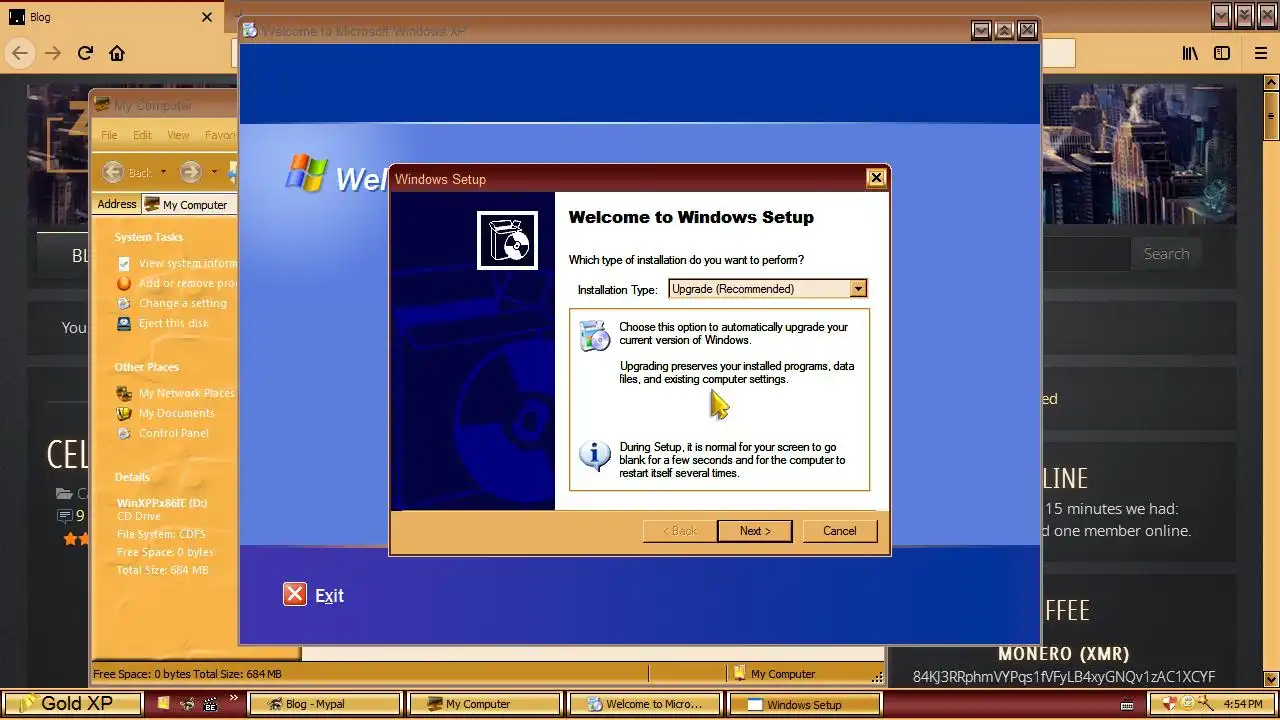Click View system information link

[188, 263]
